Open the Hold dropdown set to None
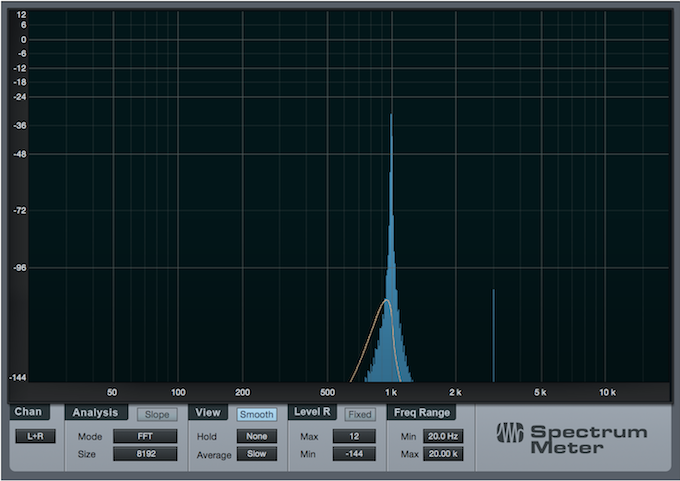Viewport: 680px width, 481px height. 257,436
